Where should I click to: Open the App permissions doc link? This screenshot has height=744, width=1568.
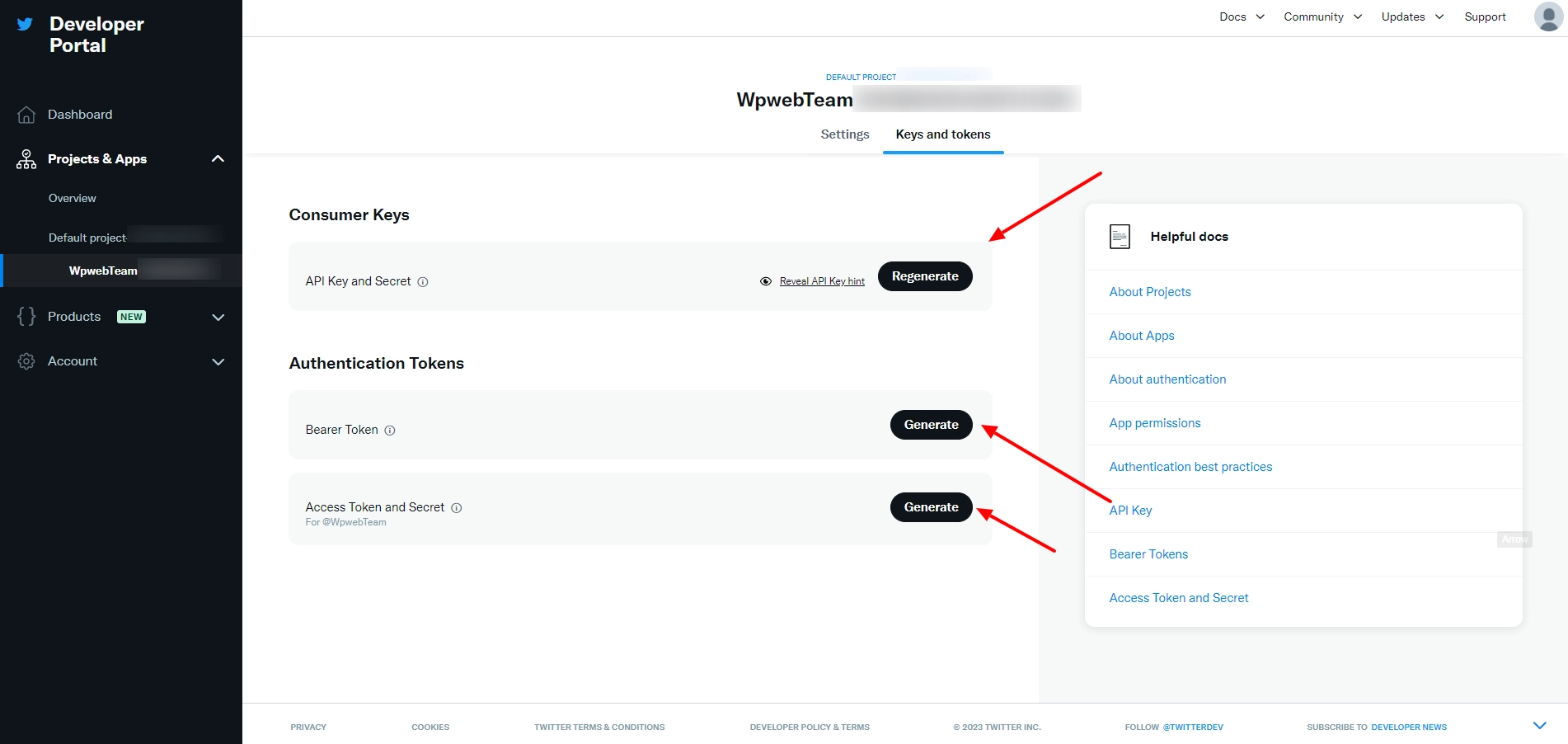point(1155,423)
